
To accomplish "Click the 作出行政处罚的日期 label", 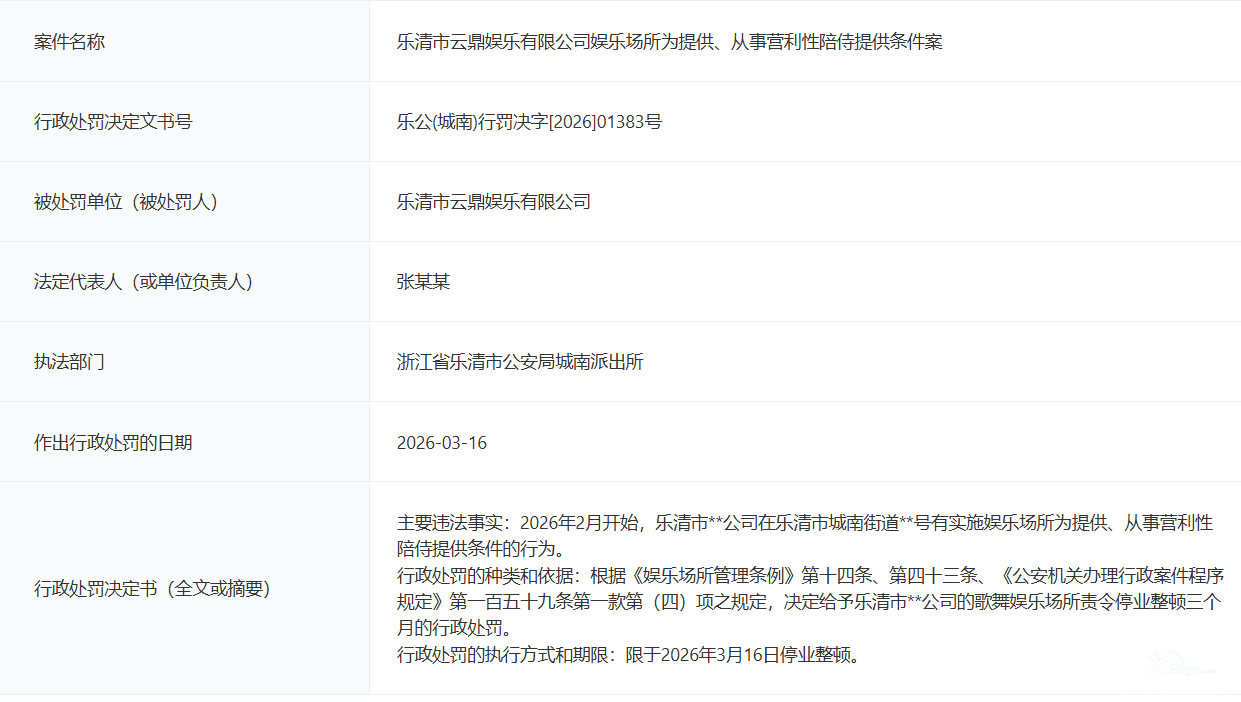I will point(113,442).
